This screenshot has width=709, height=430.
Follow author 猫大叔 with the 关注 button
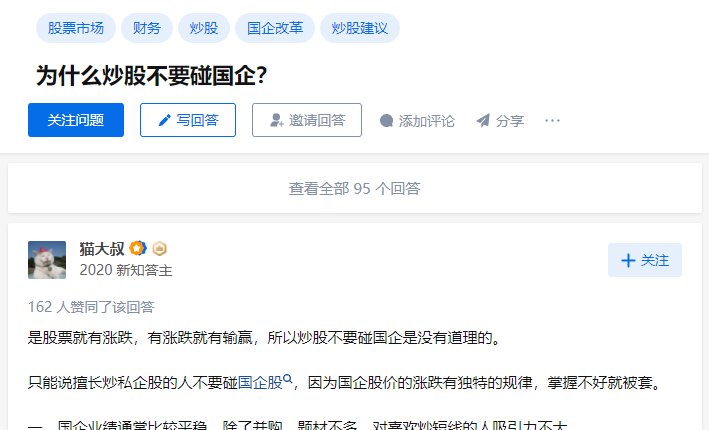645,260
